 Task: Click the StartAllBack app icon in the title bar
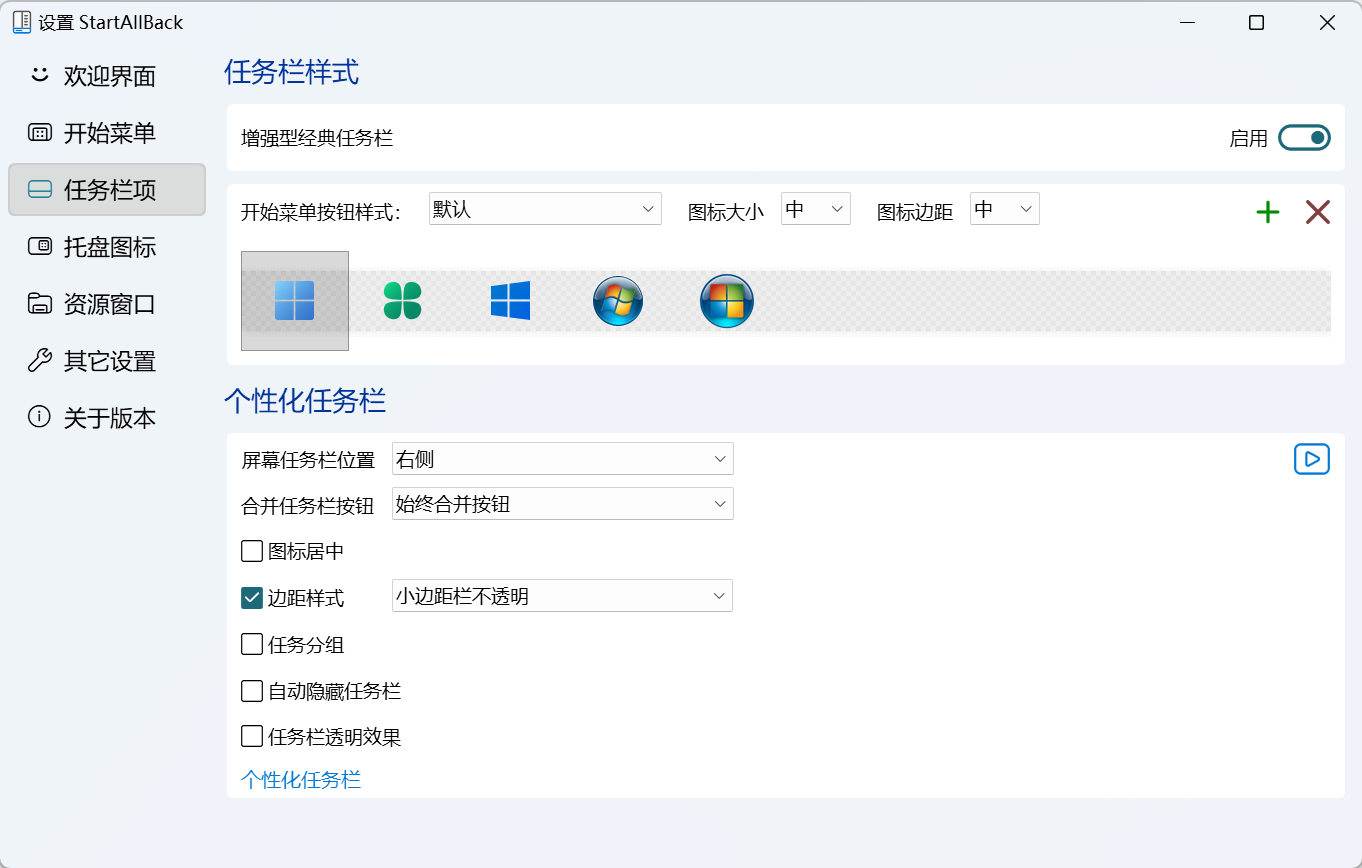21,22
